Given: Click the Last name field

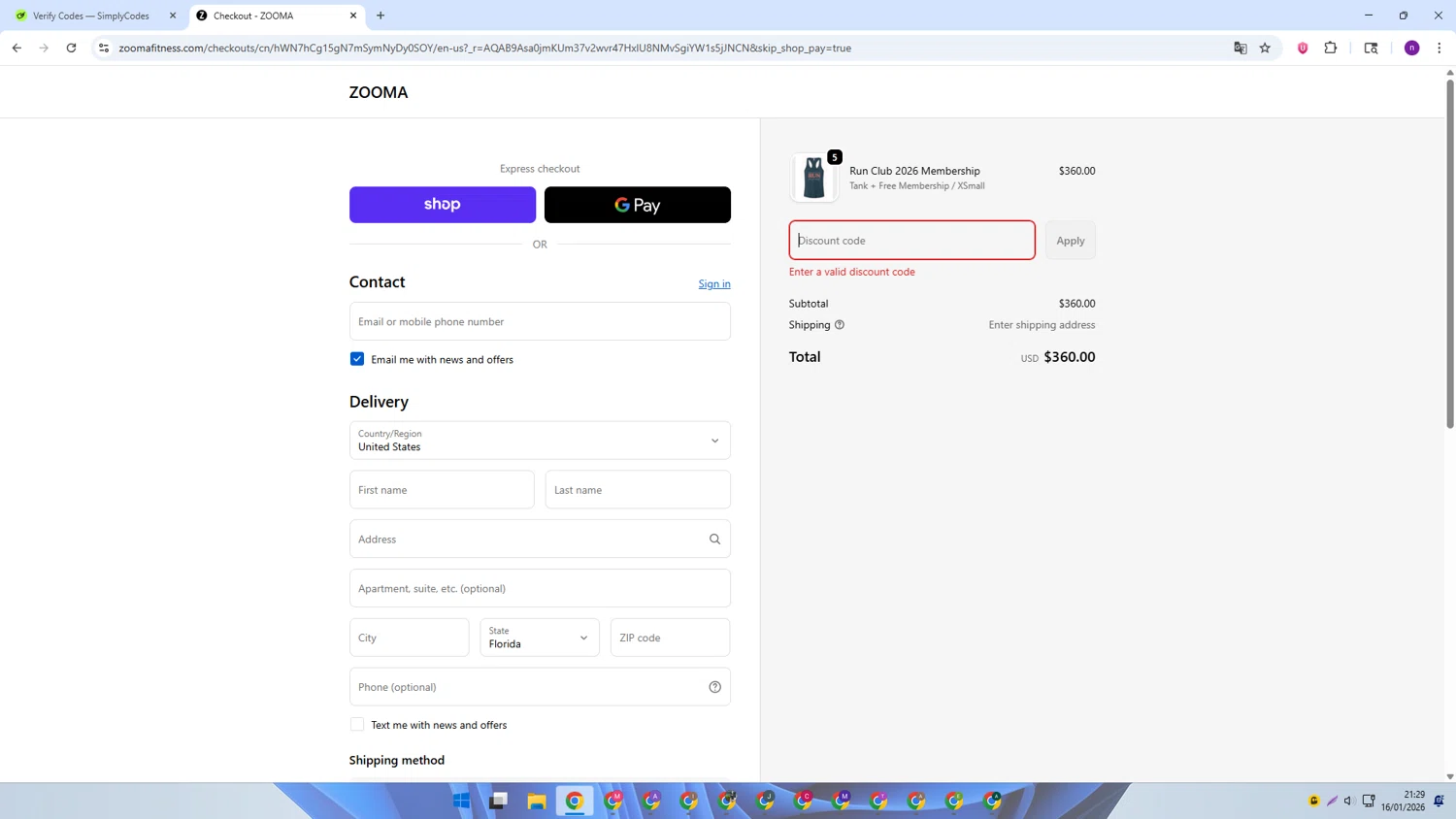Looking at the screenshot, I should [638, 490].
